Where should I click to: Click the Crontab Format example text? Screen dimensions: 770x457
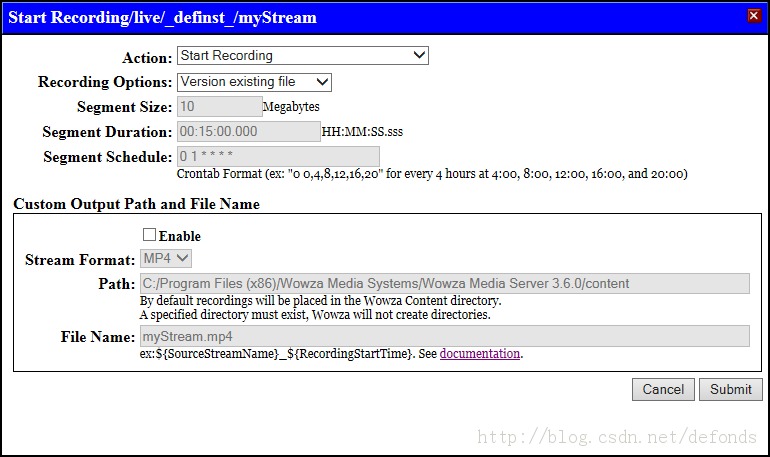[x=432, y=174]
